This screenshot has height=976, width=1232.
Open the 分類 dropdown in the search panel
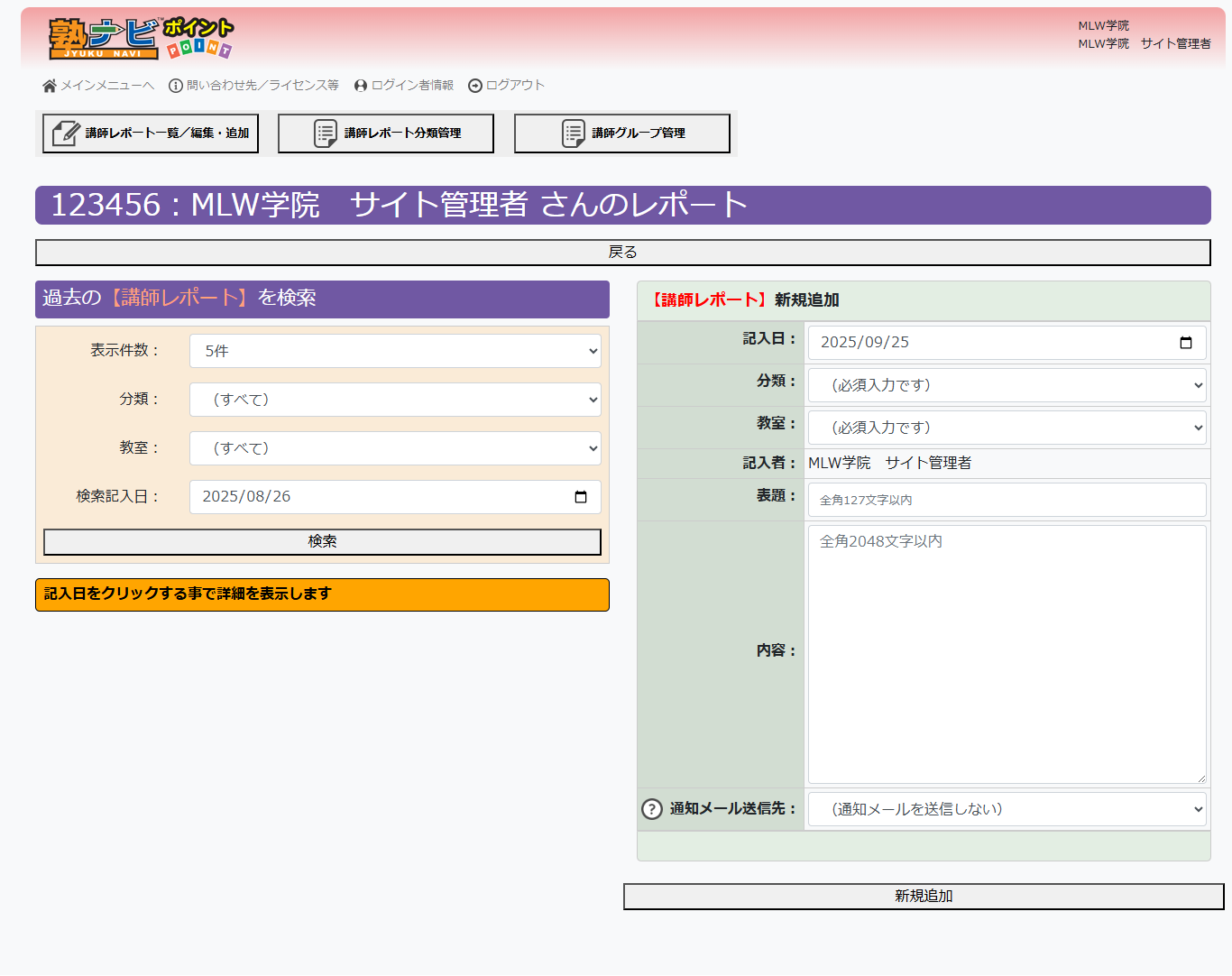394,399
